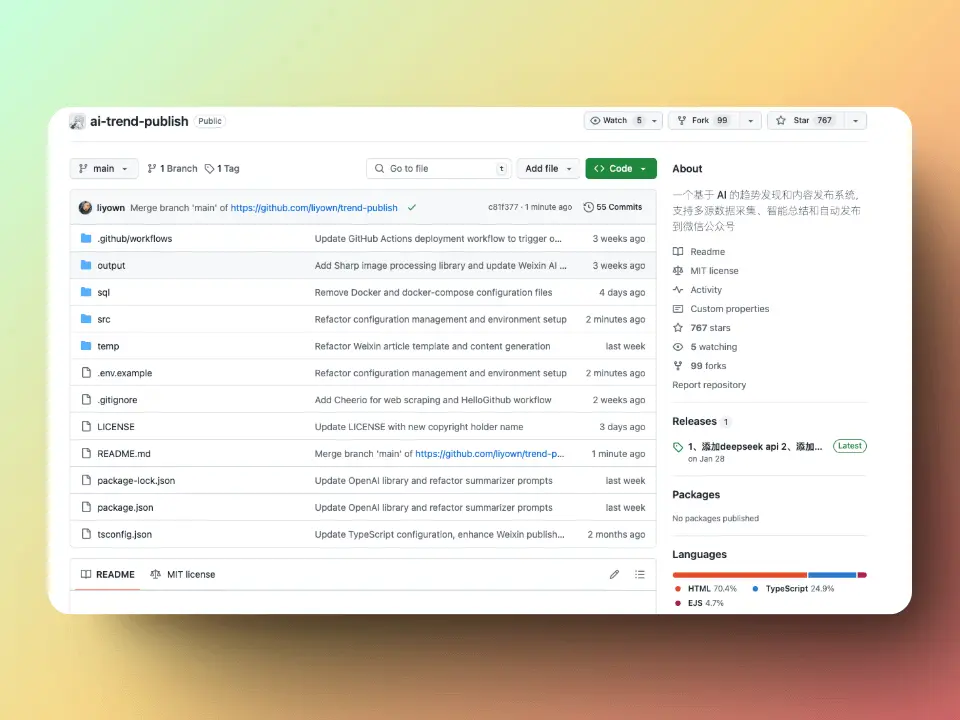This screenshot has width=960, height=720.
Task: Click the 1 Branch icon link
Action: (172, 169)
